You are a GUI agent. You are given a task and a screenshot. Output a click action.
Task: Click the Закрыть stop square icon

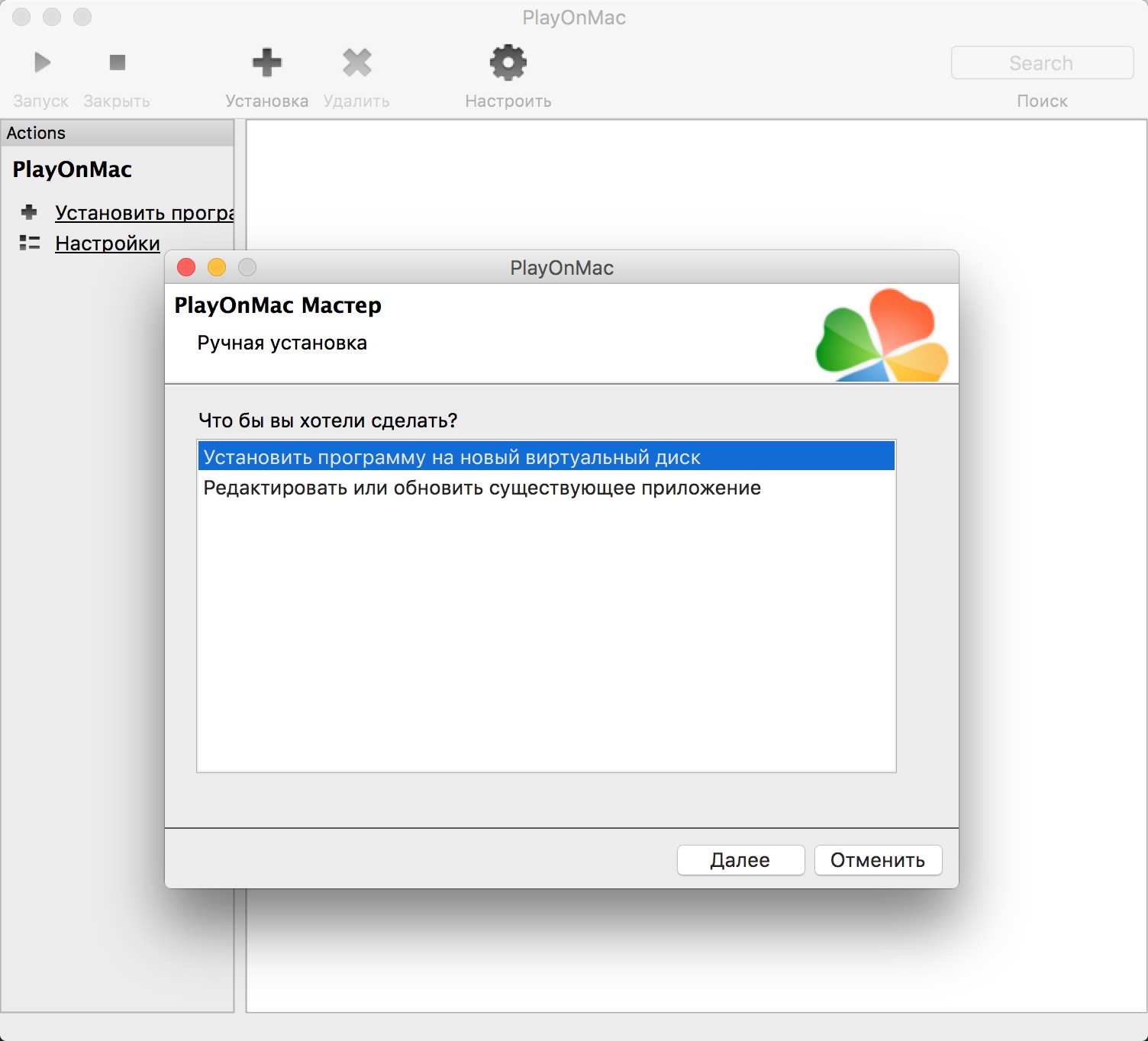pyautogui.click(x=117, y=63)
